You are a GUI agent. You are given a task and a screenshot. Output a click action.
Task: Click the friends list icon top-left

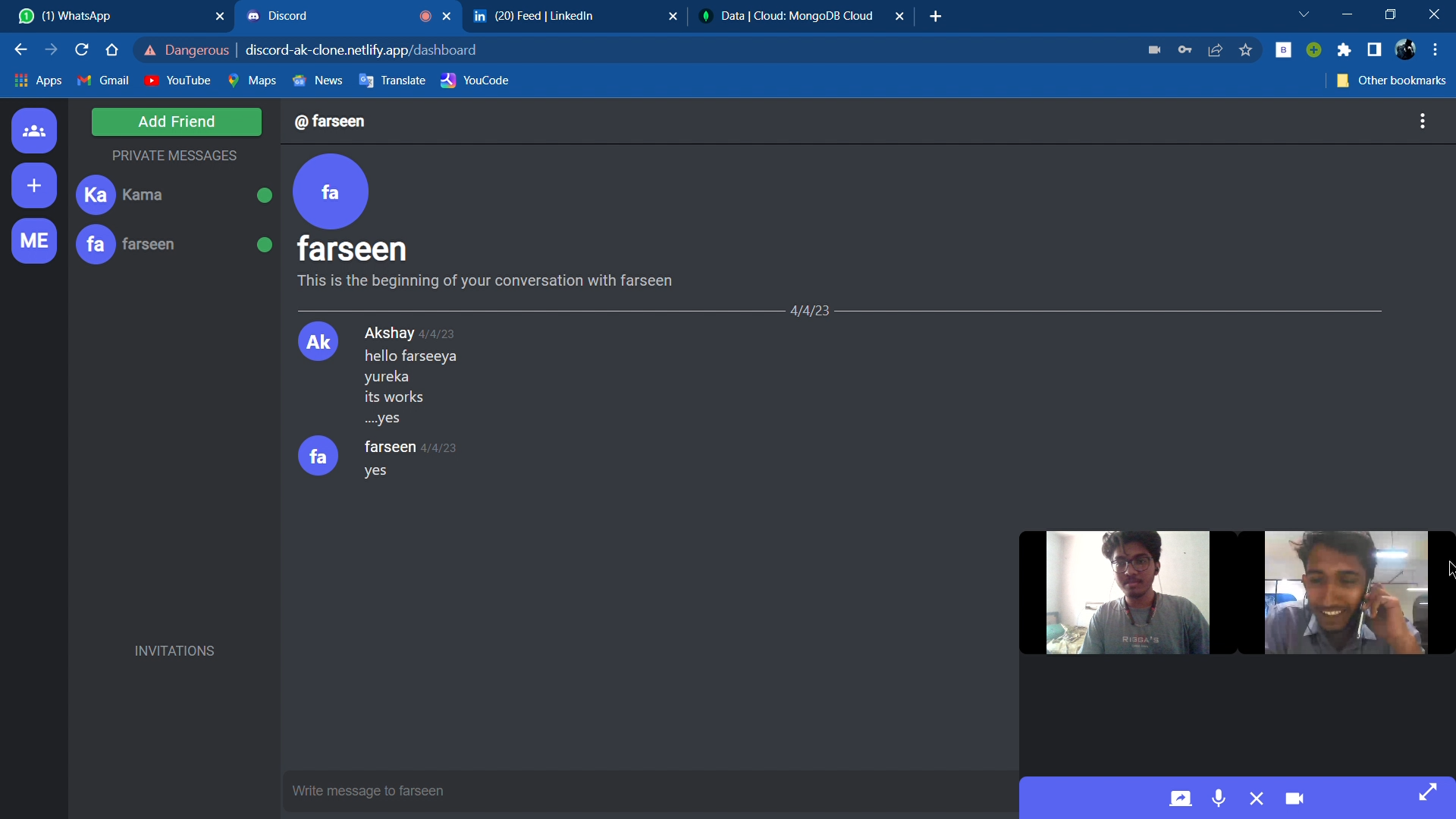[x=33, y=130]
